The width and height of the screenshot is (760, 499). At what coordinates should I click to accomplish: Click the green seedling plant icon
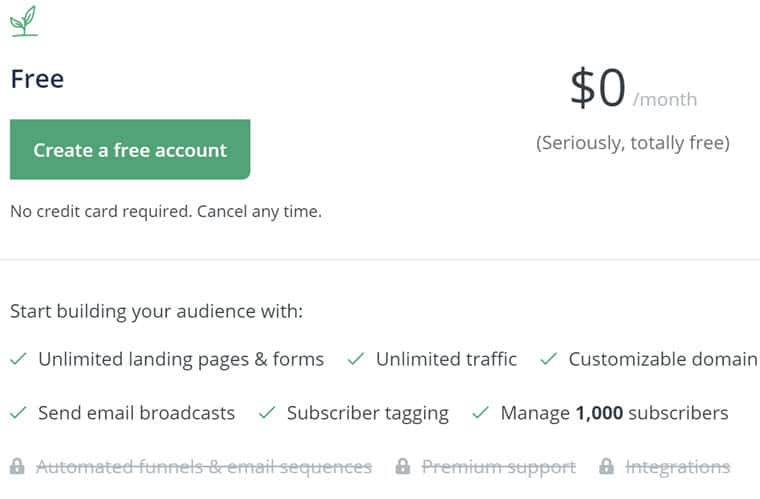24,21
